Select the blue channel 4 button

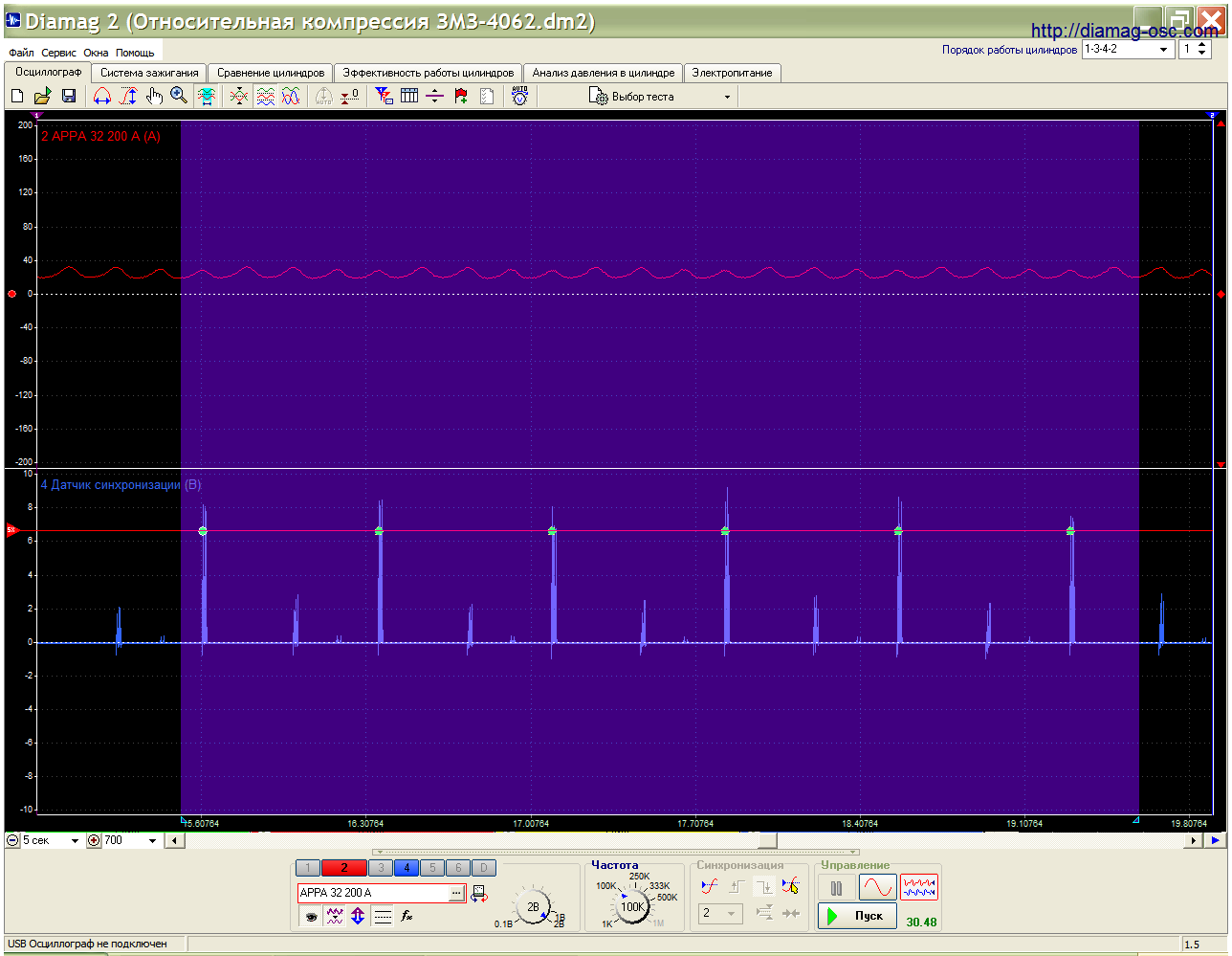407,868
